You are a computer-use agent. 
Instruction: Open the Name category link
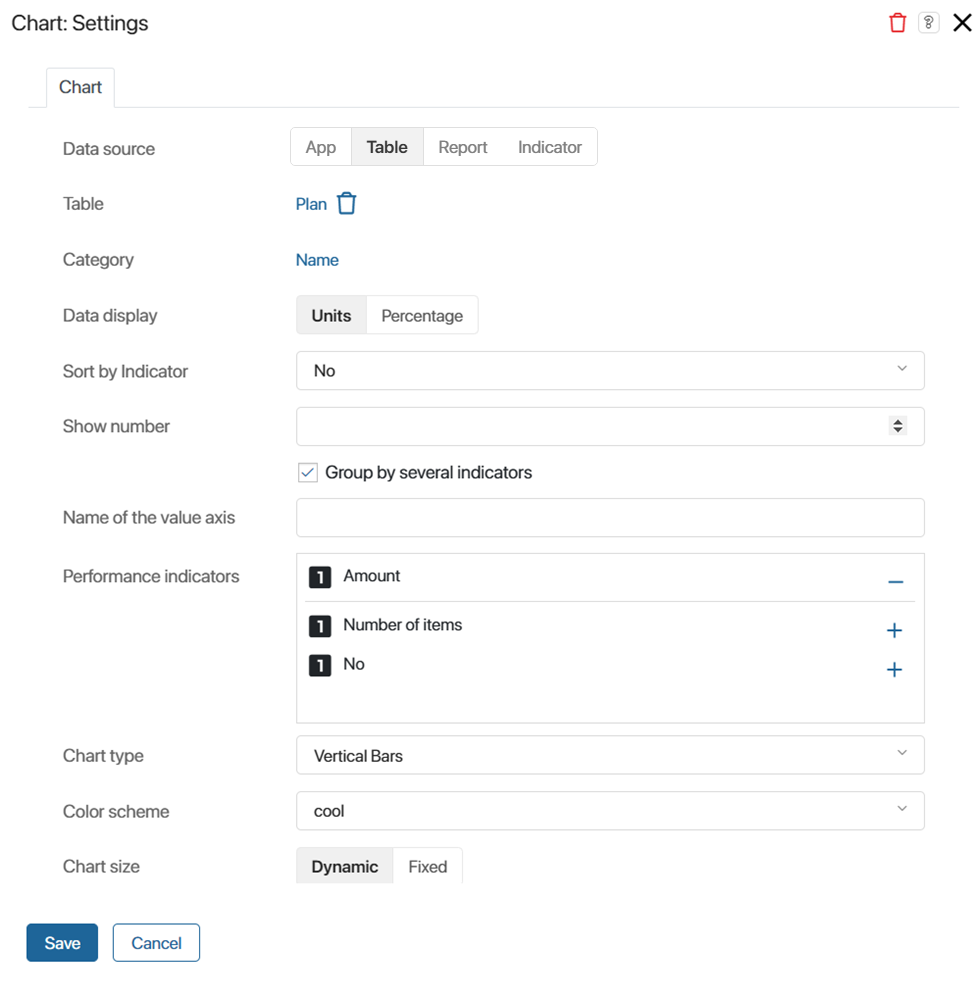[317, 260]
